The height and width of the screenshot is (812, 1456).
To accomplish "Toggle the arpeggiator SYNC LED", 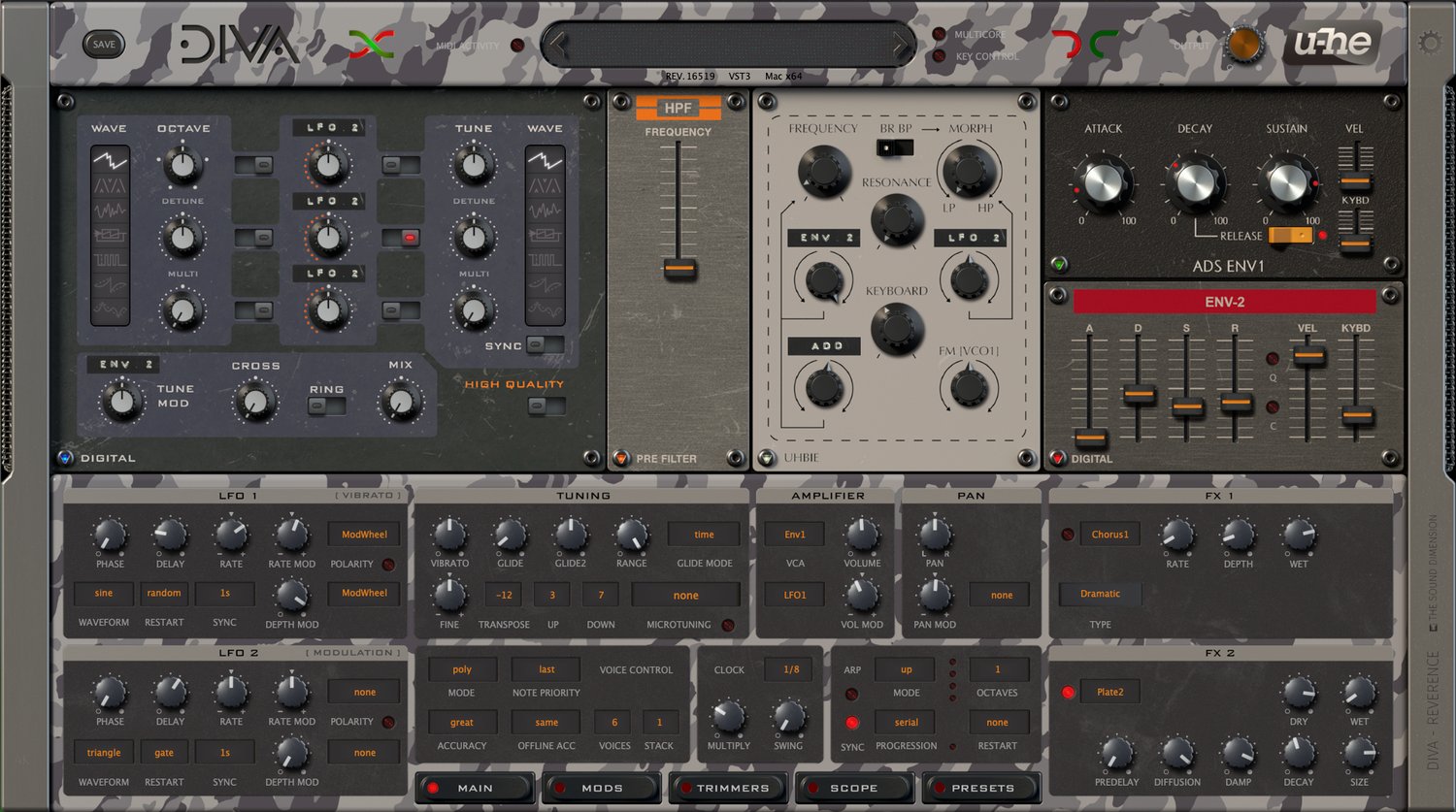I will [851, 723].
